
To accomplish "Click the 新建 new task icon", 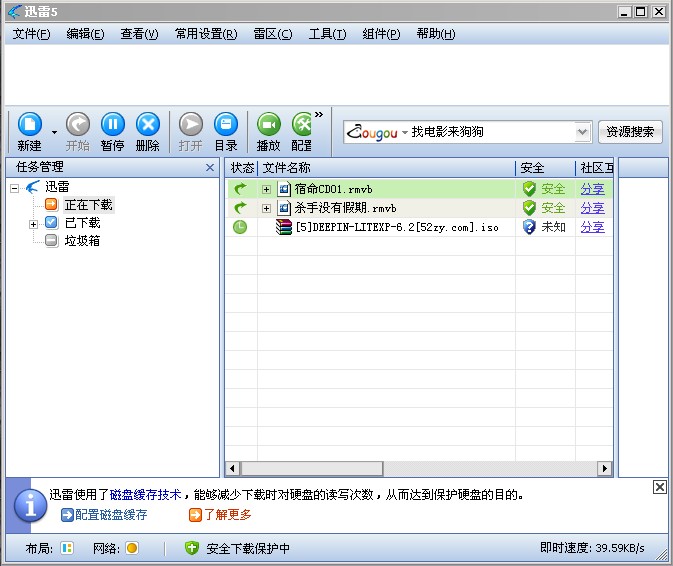I will tap(30, 124).
